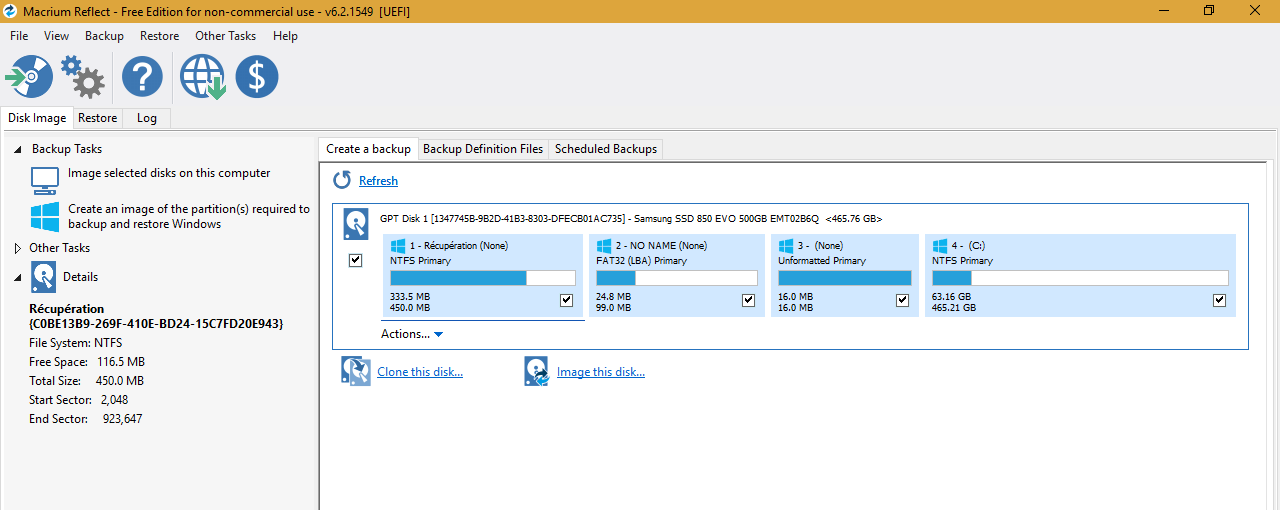Switch to the Scheduled Backups tab
This screenshot has width=1280, height=510.
(x=606, y=149)
